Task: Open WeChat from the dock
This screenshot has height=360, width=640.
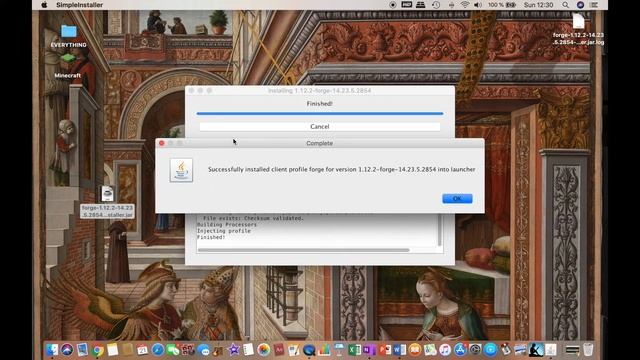Action: coord(173,350)
